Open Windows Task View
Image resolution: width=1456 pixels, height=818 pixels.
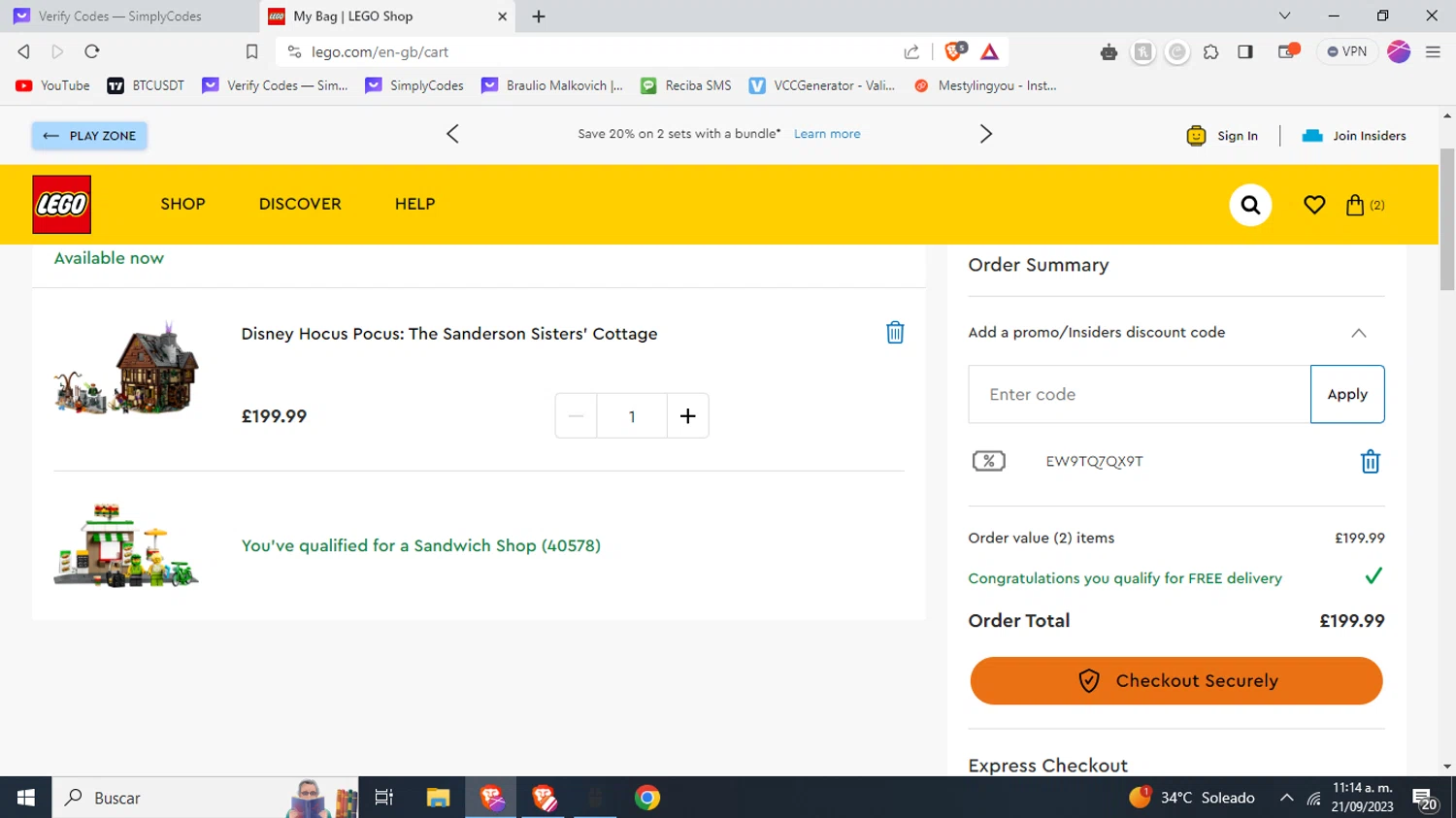[x=384, y=798]
